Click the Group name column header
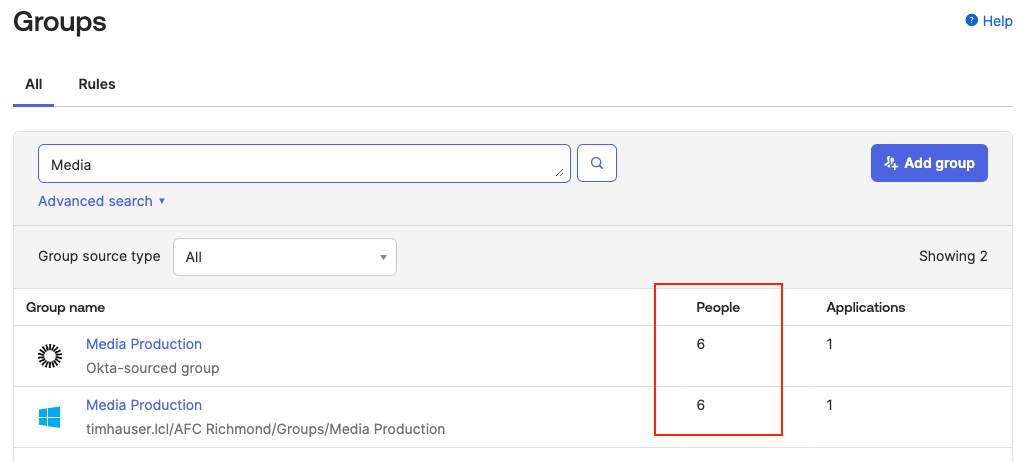Screen dimensions: 1026x462 (x=65, y=307)
